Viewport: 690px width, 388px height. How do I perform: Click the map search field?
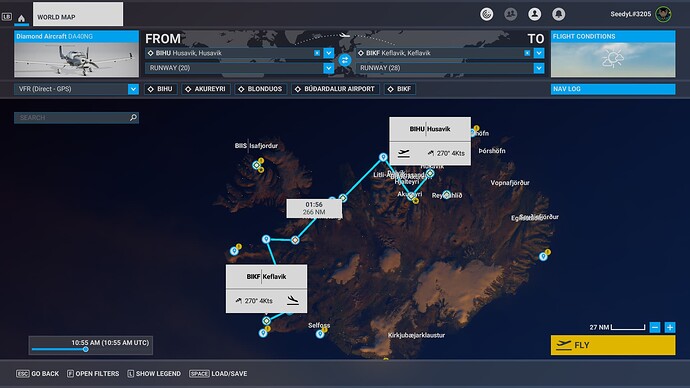tap(77, 117)
